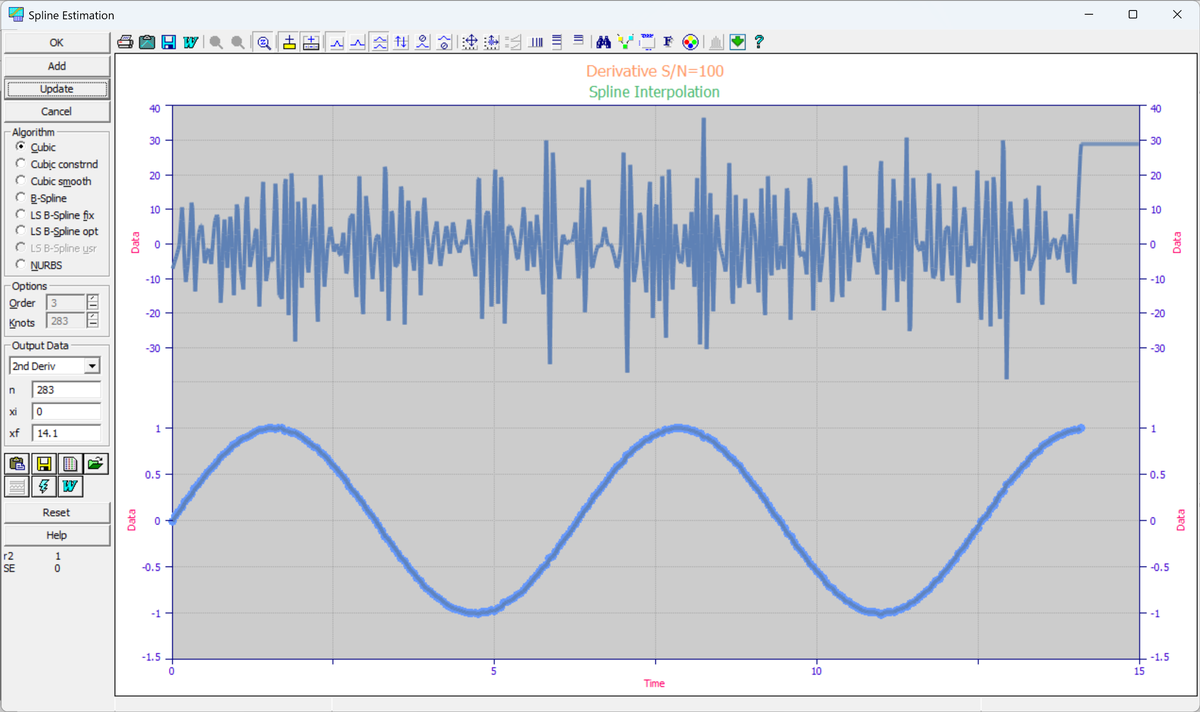Click the Order spinner arrows
The image size is (1200, 712).
[x=93, y=303]
